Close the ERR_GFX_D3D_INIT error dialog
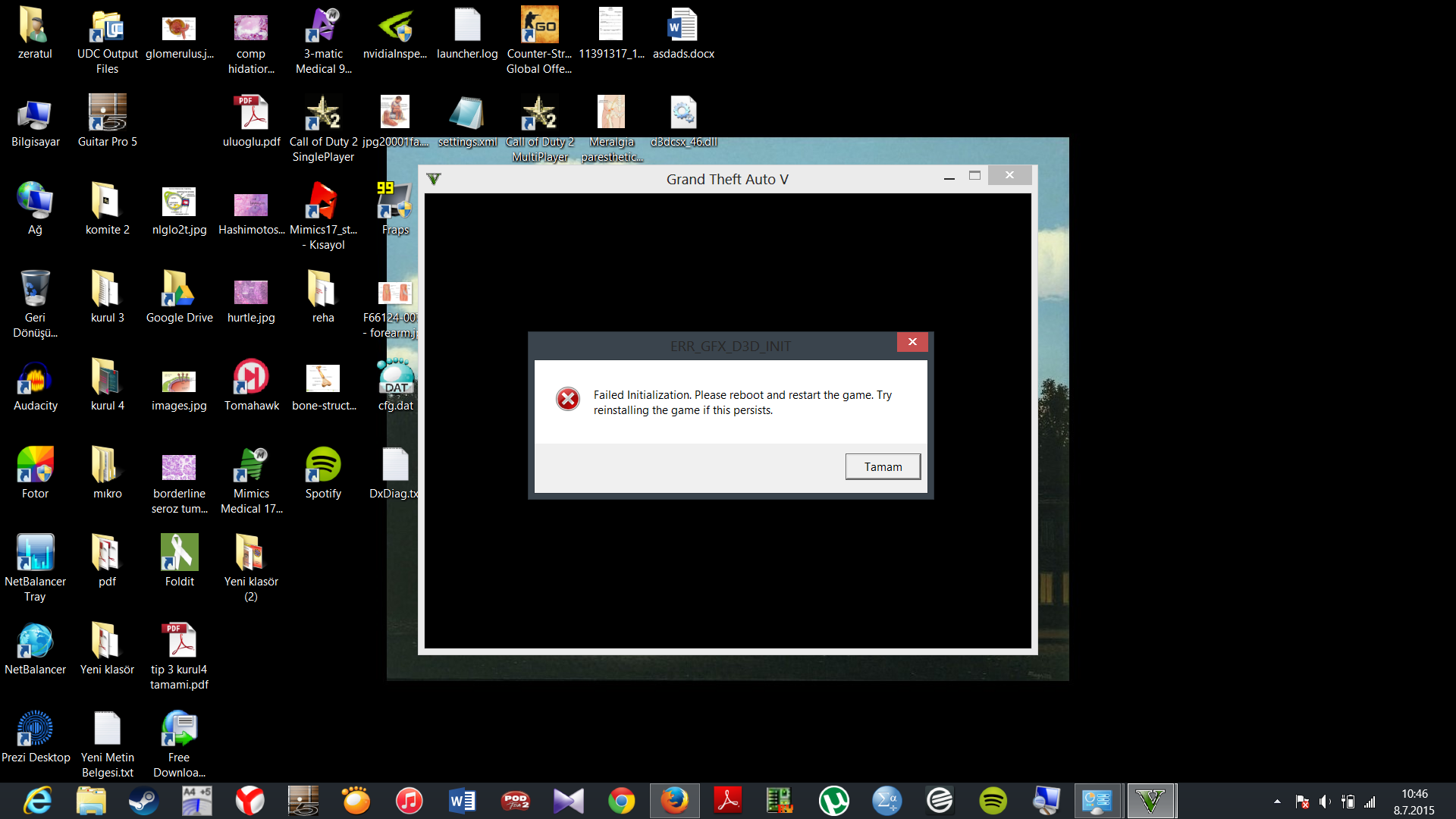 coord(912,342)
